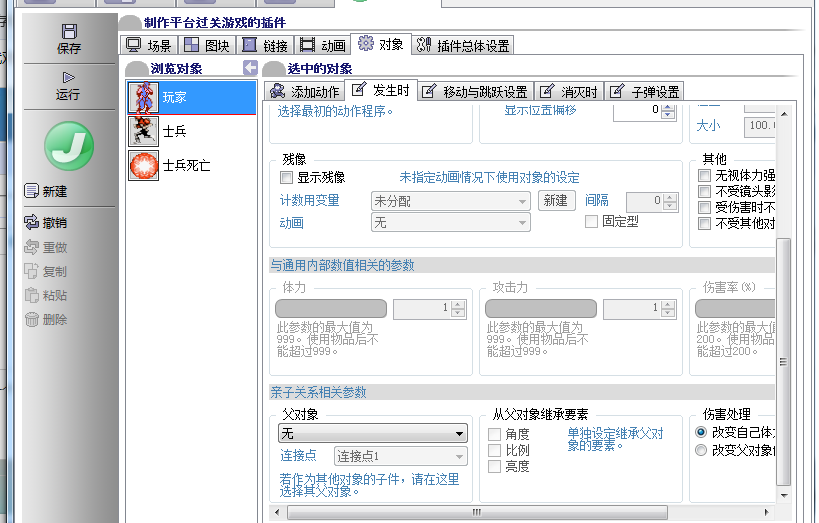Select the 玩家 object thumbnail
The width and height of the screenshot is (819, 523).
click(143, 98)
